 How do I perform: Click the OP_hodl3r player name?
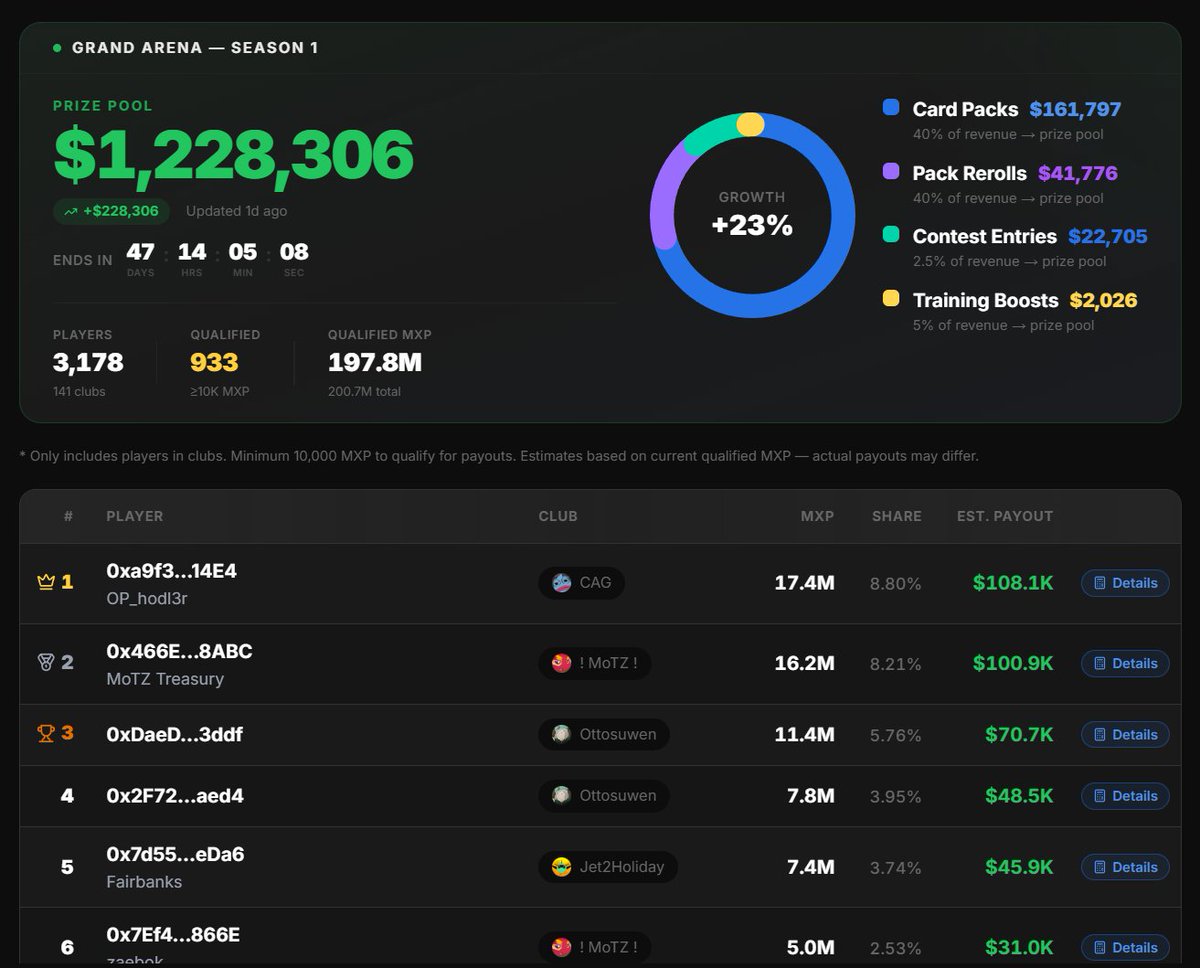[147, 598]
